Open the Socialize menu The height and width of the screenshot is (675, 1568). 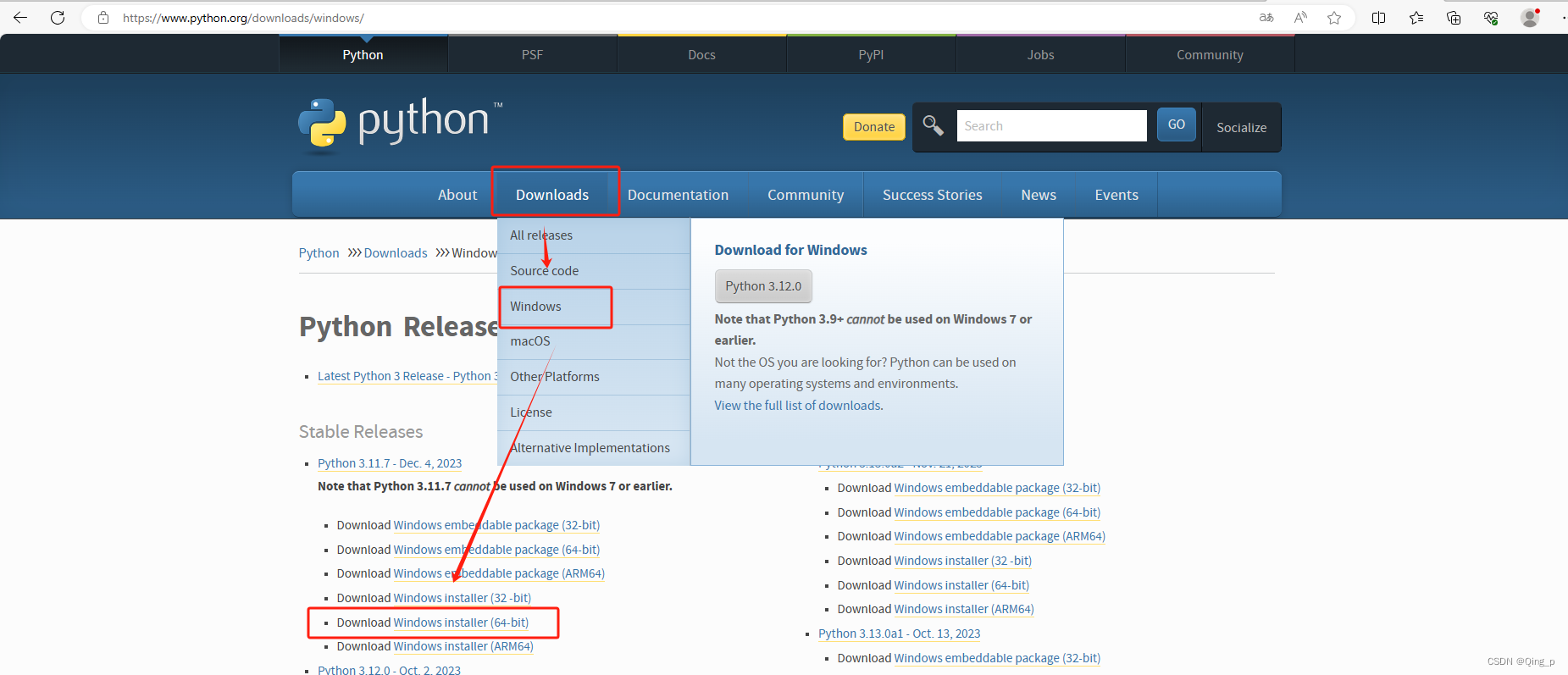tap(1242, 128)
